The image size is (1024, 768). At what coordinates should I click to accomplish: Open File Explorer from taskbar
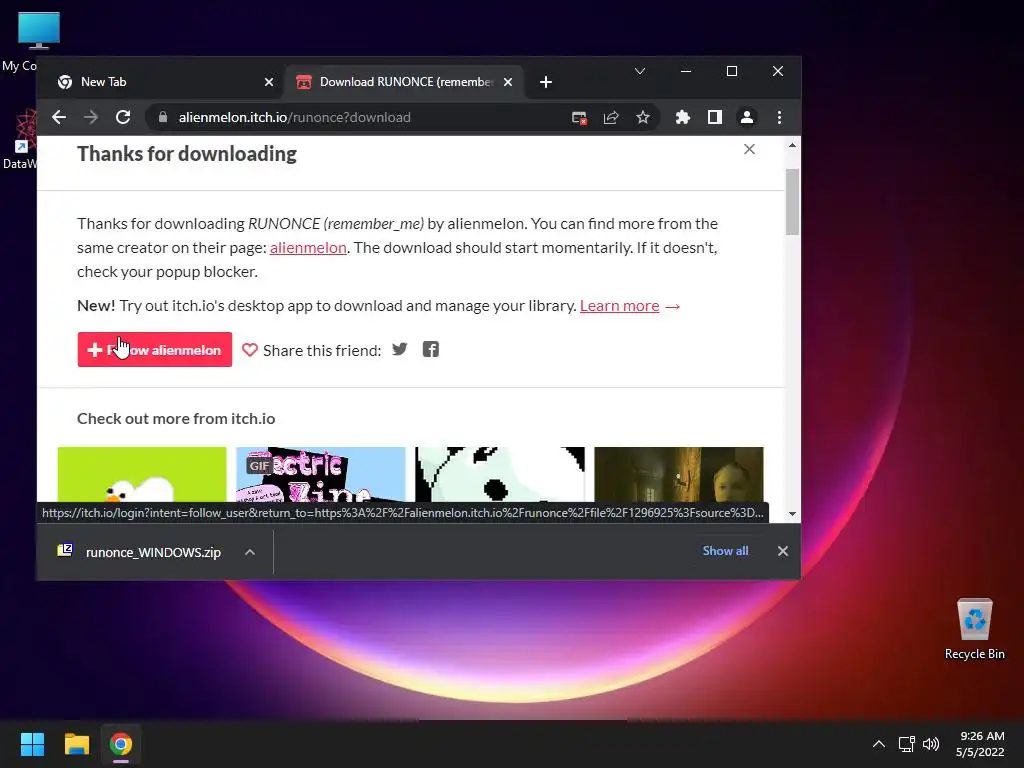(x=76, y=744)
